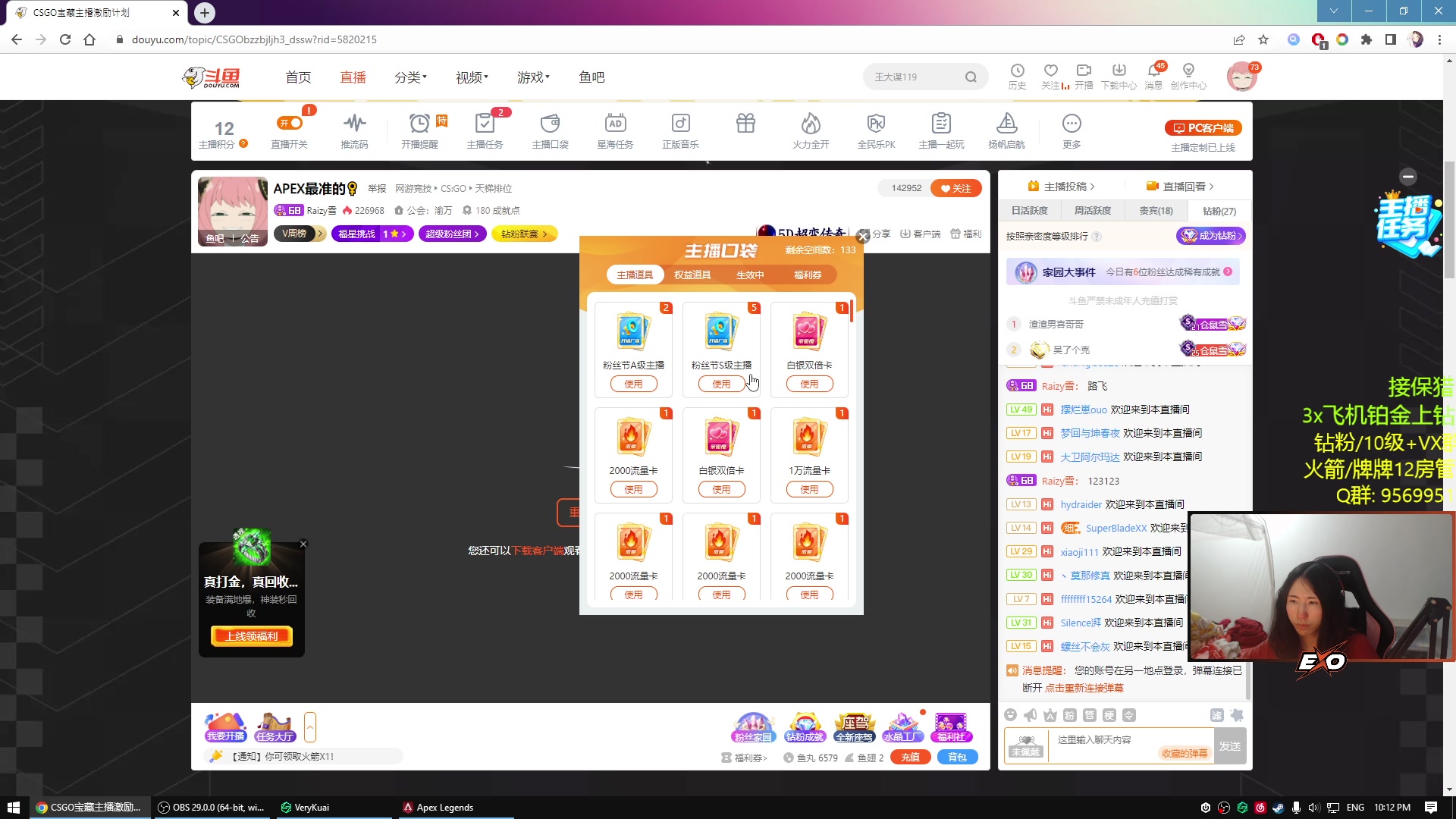Open the 开播提醒 broadcast reminder
This screenshot has width=1456, height=819.
coord(421,129)
